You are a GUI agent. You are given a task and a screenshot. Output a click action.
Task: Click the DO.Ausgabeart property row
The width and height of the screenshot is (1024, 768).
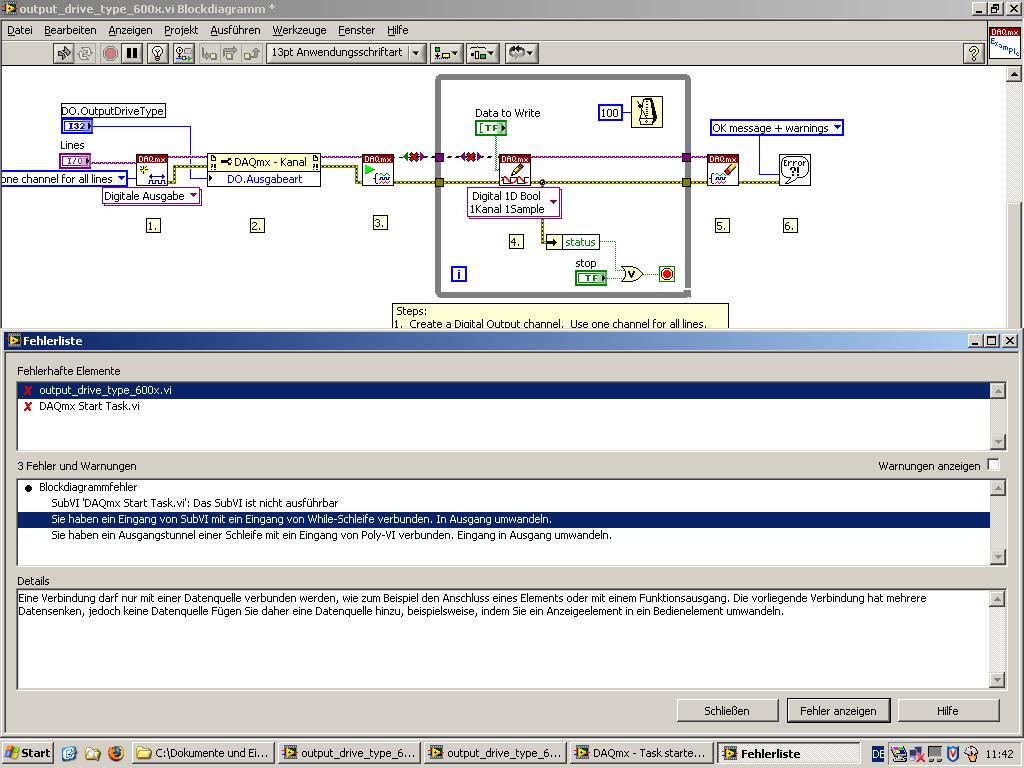tap(264, 179)
